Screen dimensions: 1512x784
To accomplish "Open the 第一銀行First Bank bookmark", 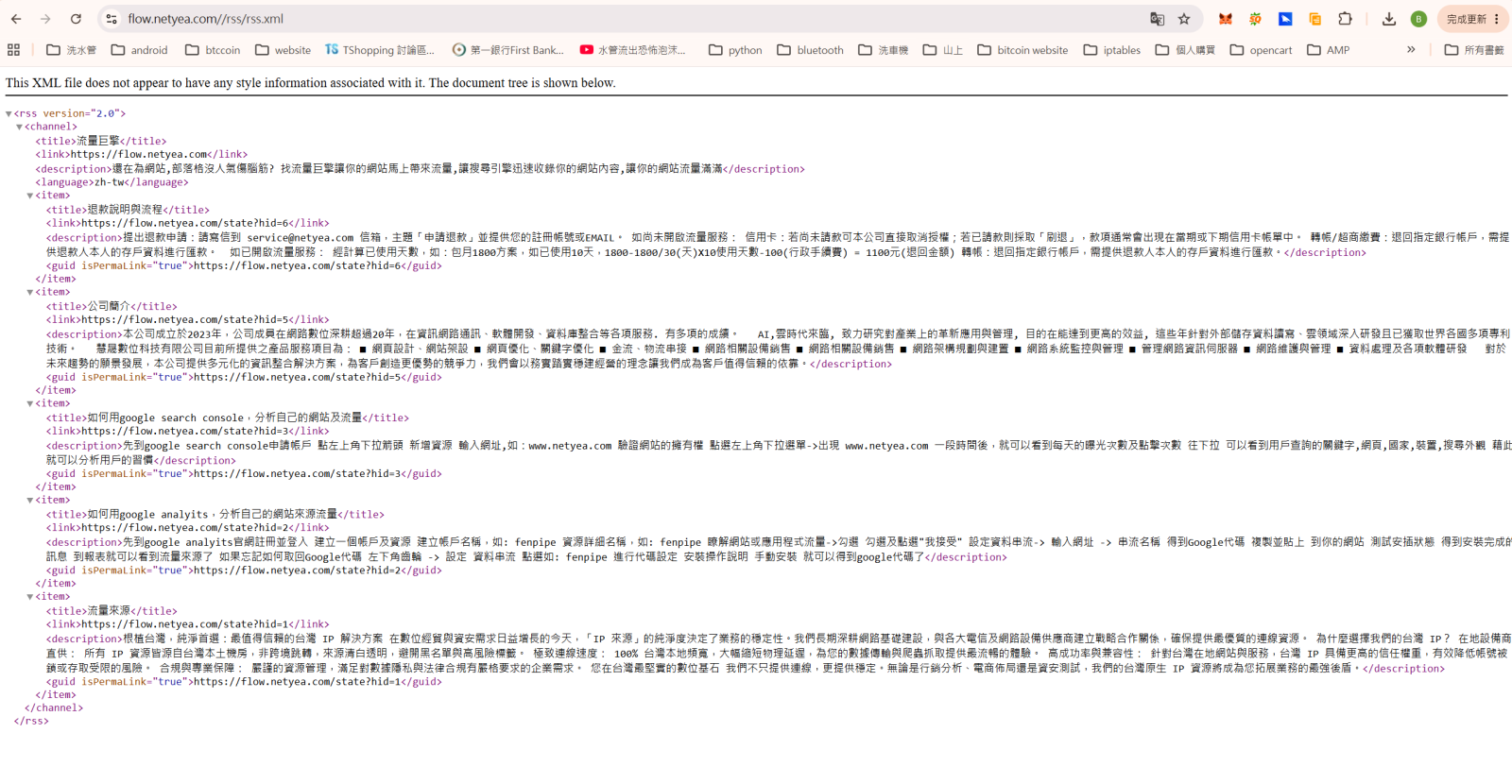I will click(507, 50).
